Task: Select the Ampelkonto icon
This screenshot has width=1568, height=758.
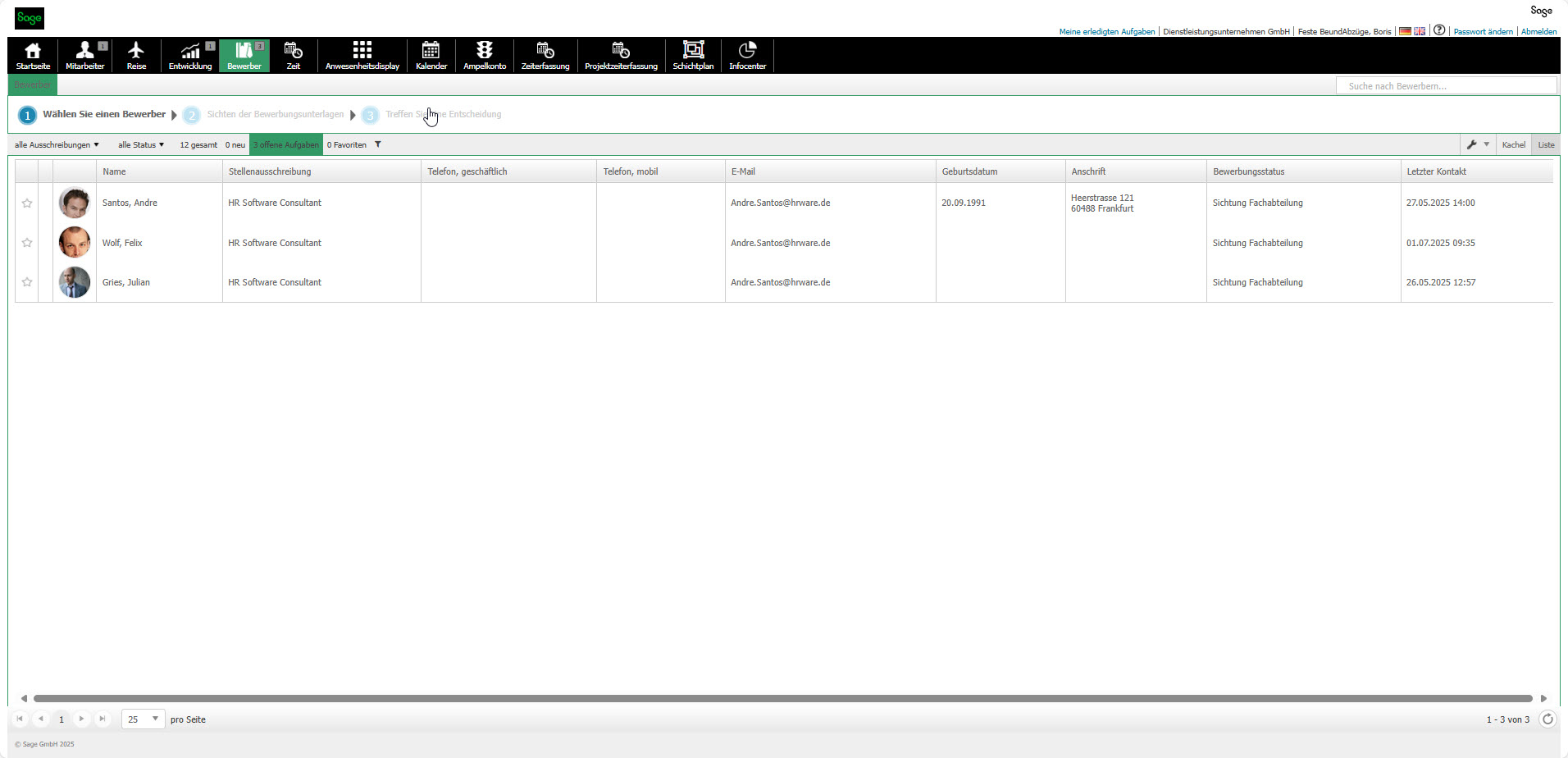Action: coord(484,55)
